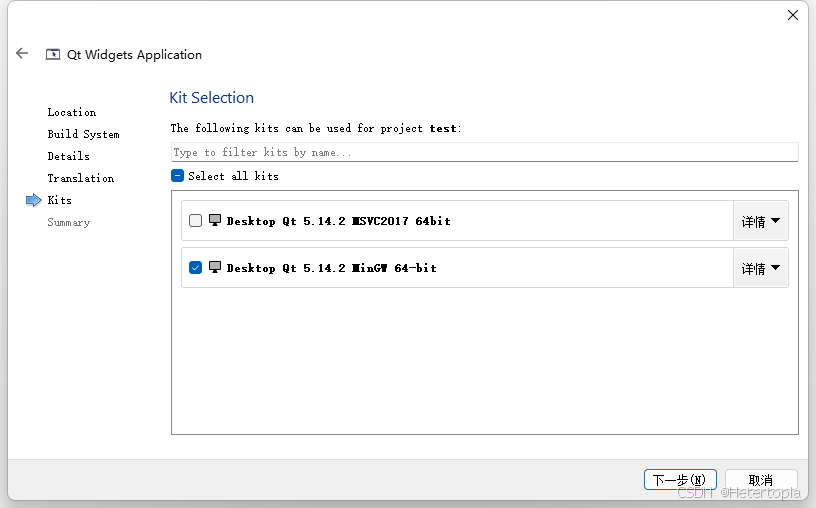Select the Translation wizard step
Image resolution: width=816 pixels, height=508 pixels.
pyautogui.click(x=81, y=178)
